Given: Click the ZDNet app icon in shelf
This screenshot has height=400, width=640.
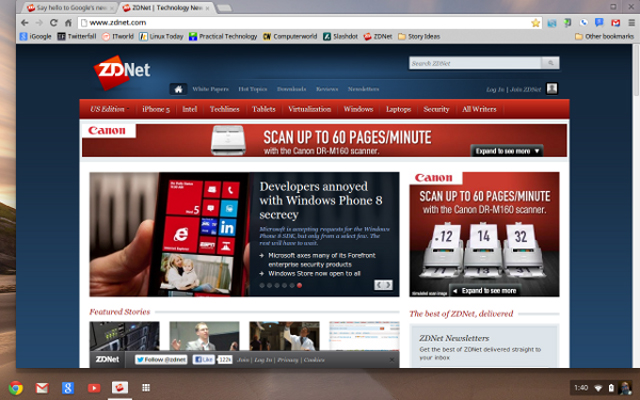Looking at the screenshot, I should coord(120,388).
